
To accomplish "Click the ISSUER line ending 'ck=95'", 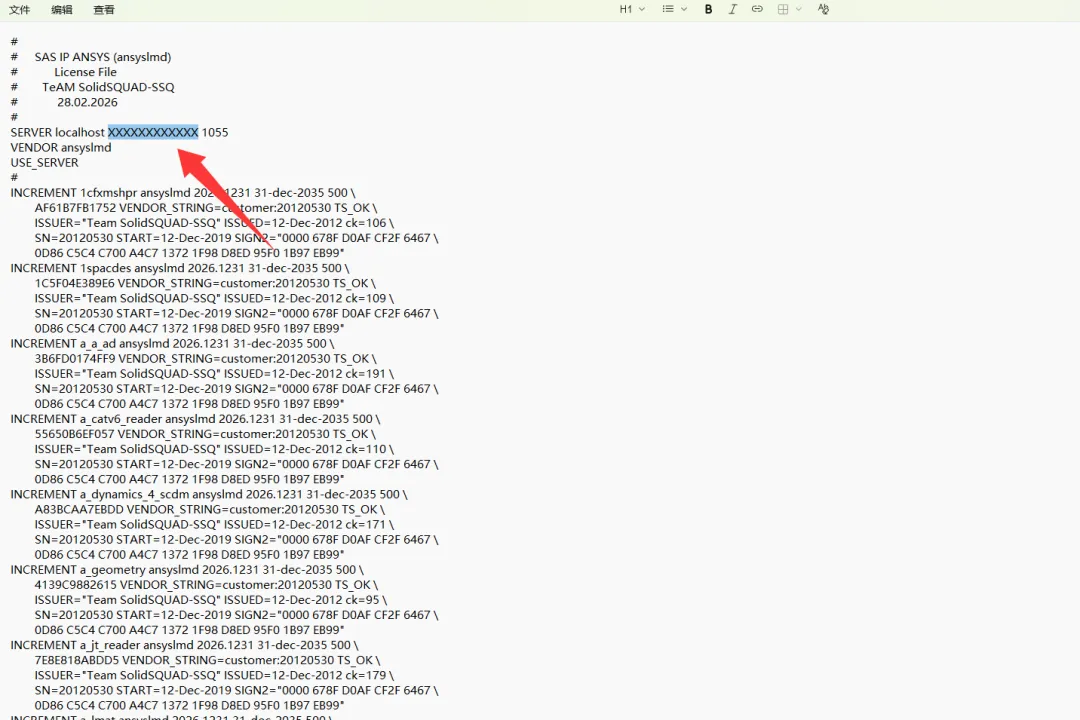I will [x=211, y=600].
